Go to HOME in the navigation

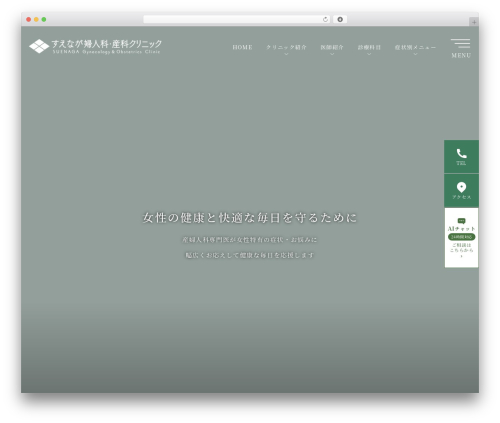coord(242,47)
